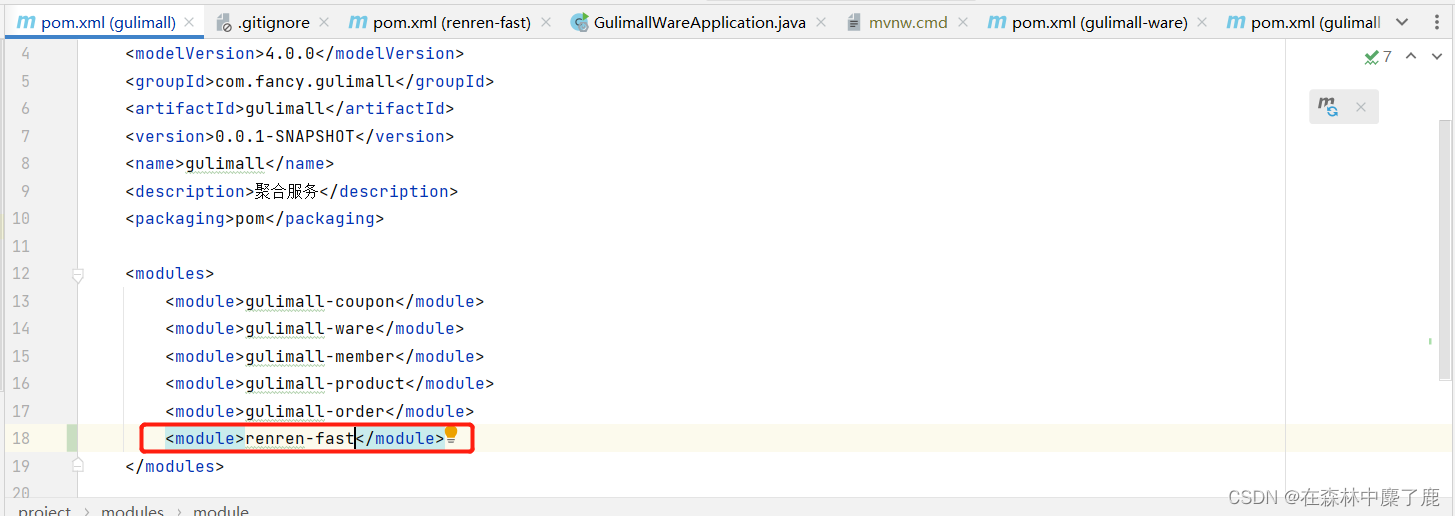Click the yellow intention lightbulb on line 18

(x=450, y=434)
